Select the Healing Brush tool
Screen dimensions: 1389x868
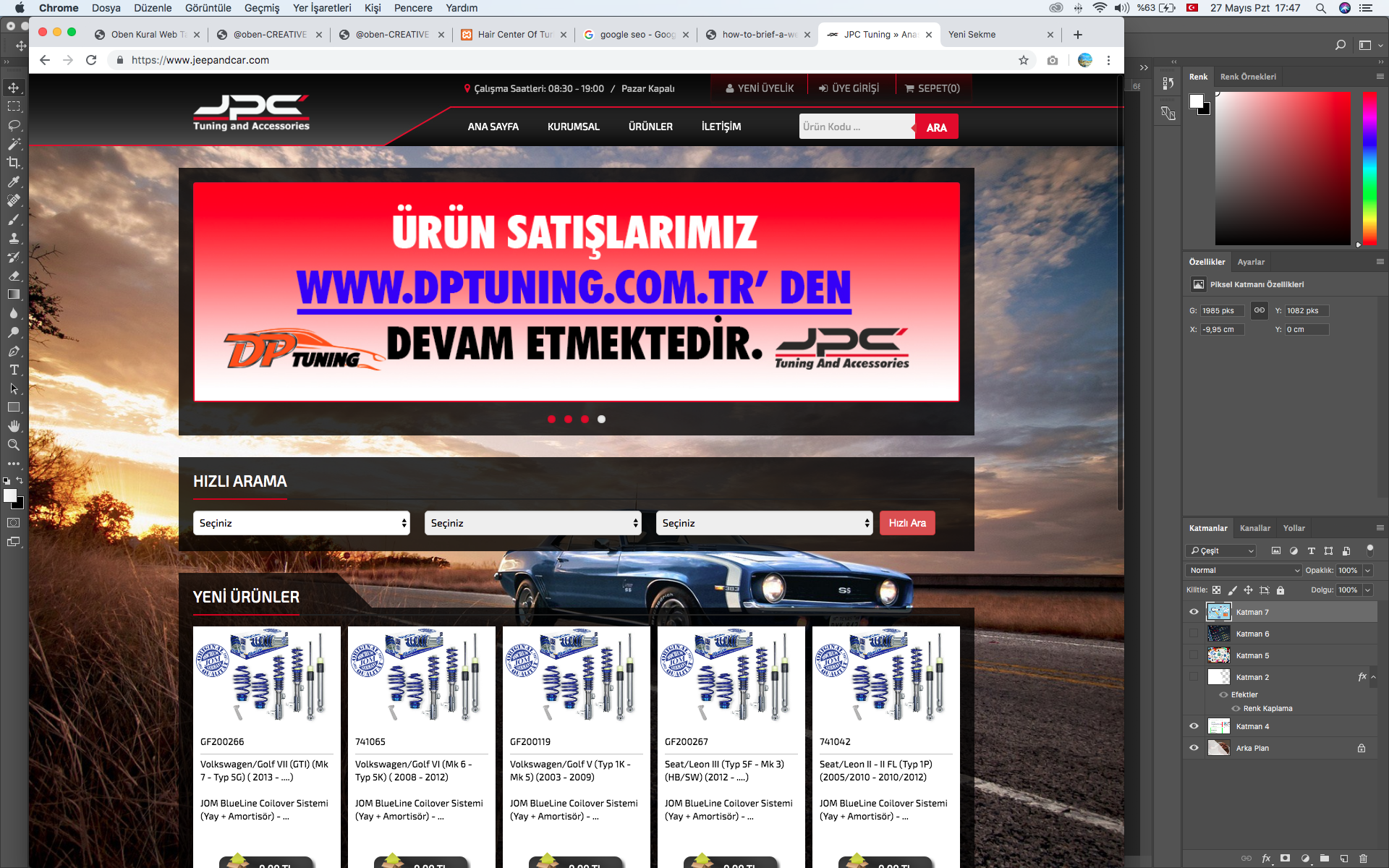(x=14, y=200)
